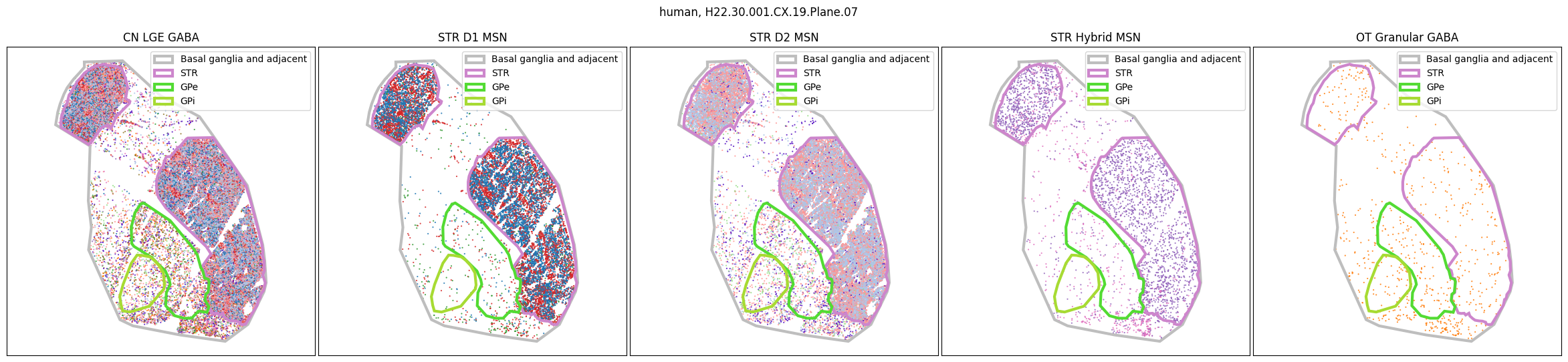Click the 'STR D2 MSN' panel title

[784, 37]
